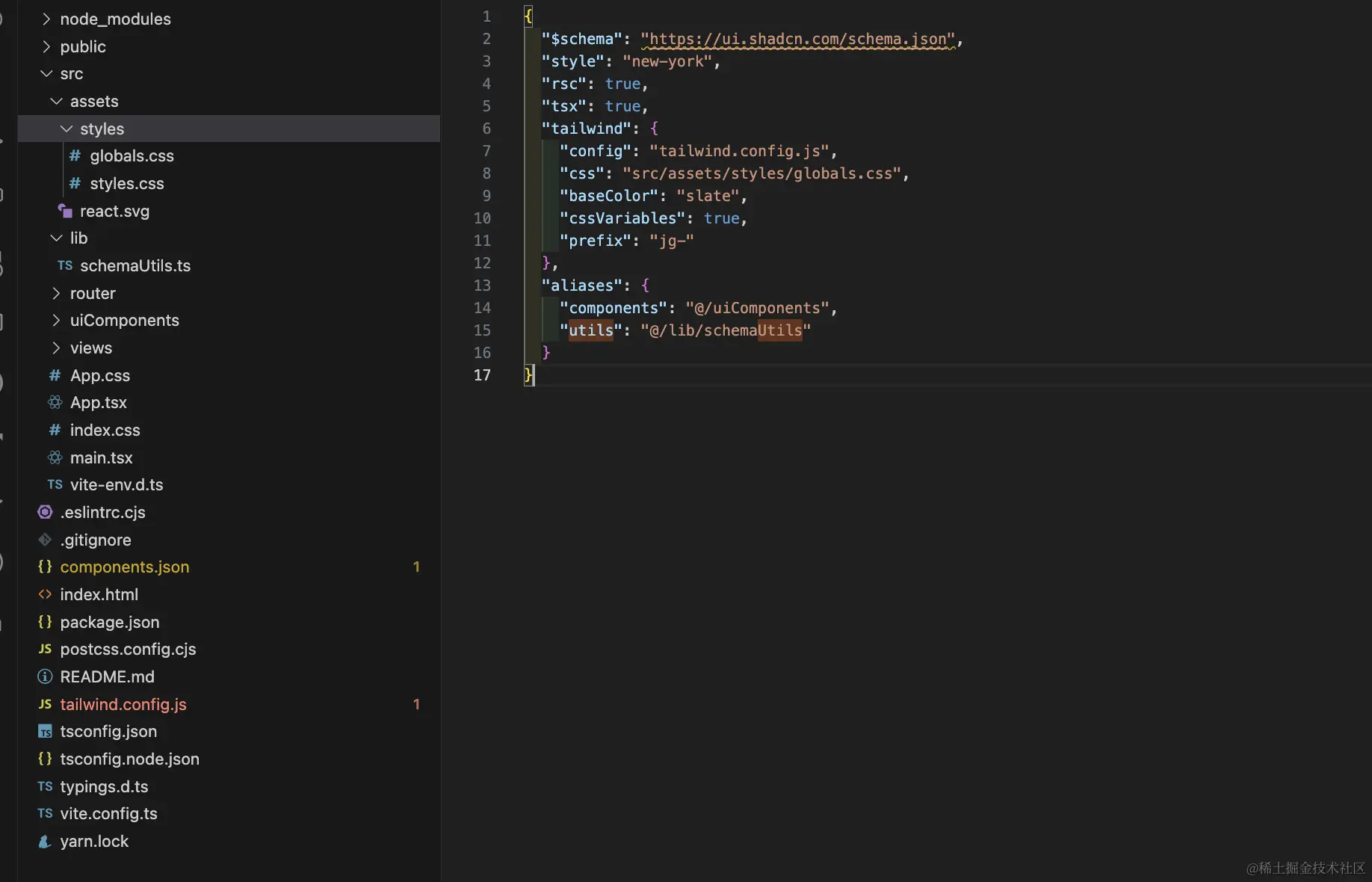Expand the node_modules folder chevron
This screenshot has height=882, width=1372.
pyautogui.click(x=46, y=19)
